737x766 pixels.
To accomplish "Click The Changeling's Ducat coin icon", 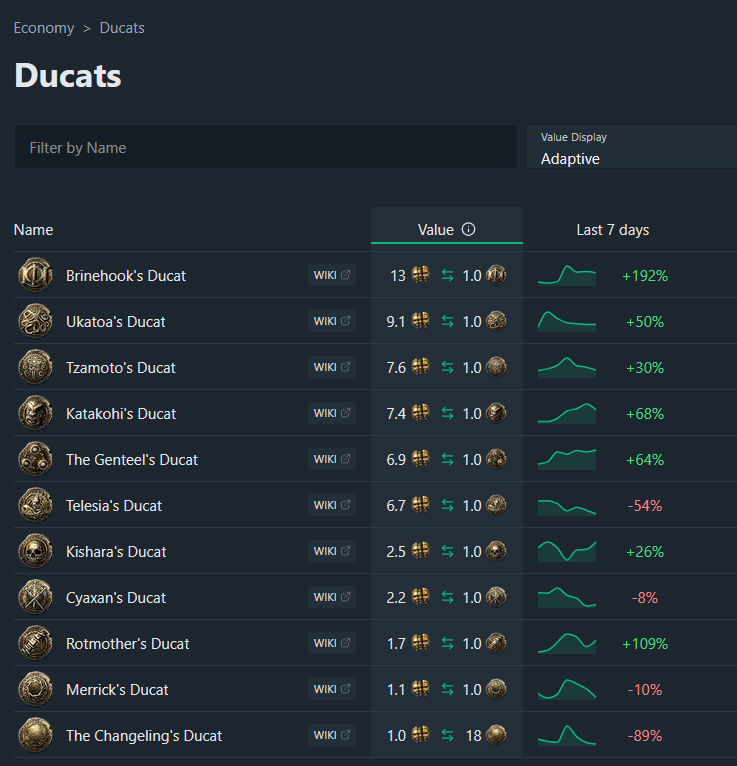I will (35, 735).
